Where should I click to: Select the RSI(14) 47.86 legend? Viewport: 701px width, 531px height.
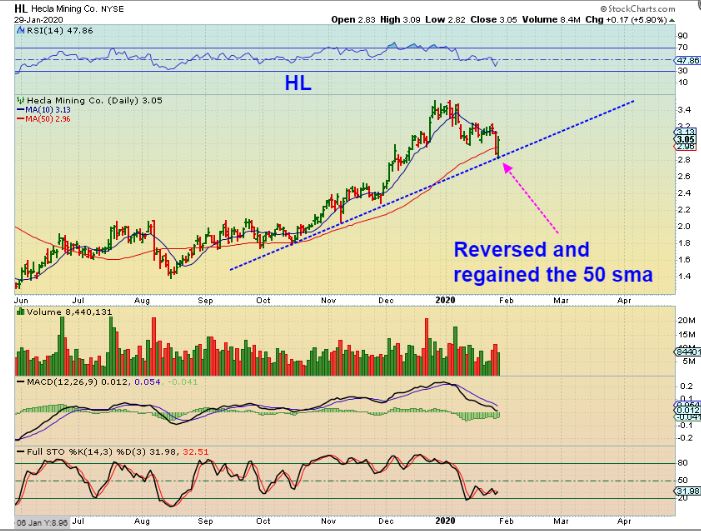coord(60,30)
